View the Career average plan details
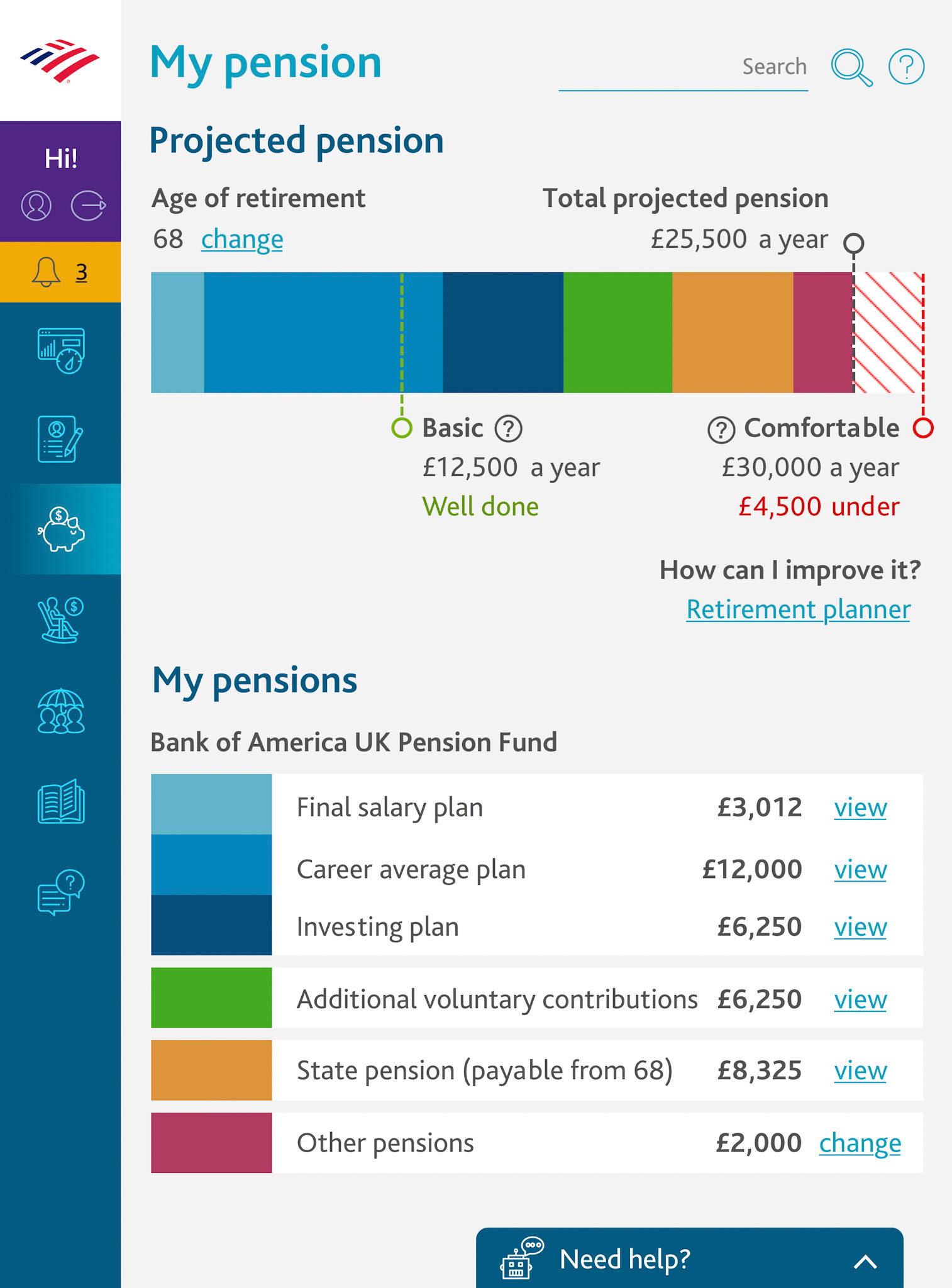This screenshot has height=1288, width=952. [x=860, y=870]
